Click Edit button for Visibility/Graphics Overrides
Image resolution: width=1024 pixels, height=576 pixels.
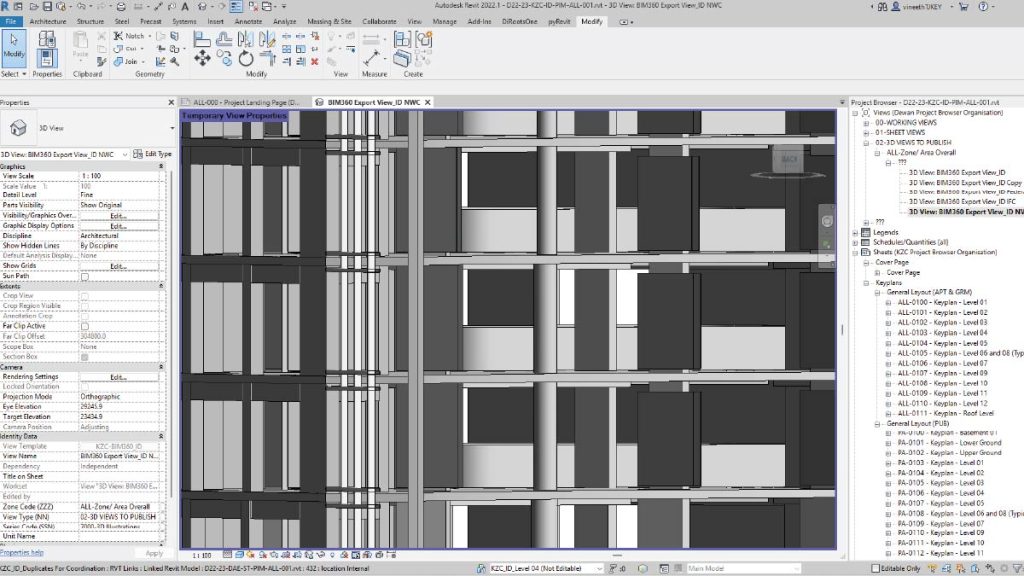click(118, 215)
